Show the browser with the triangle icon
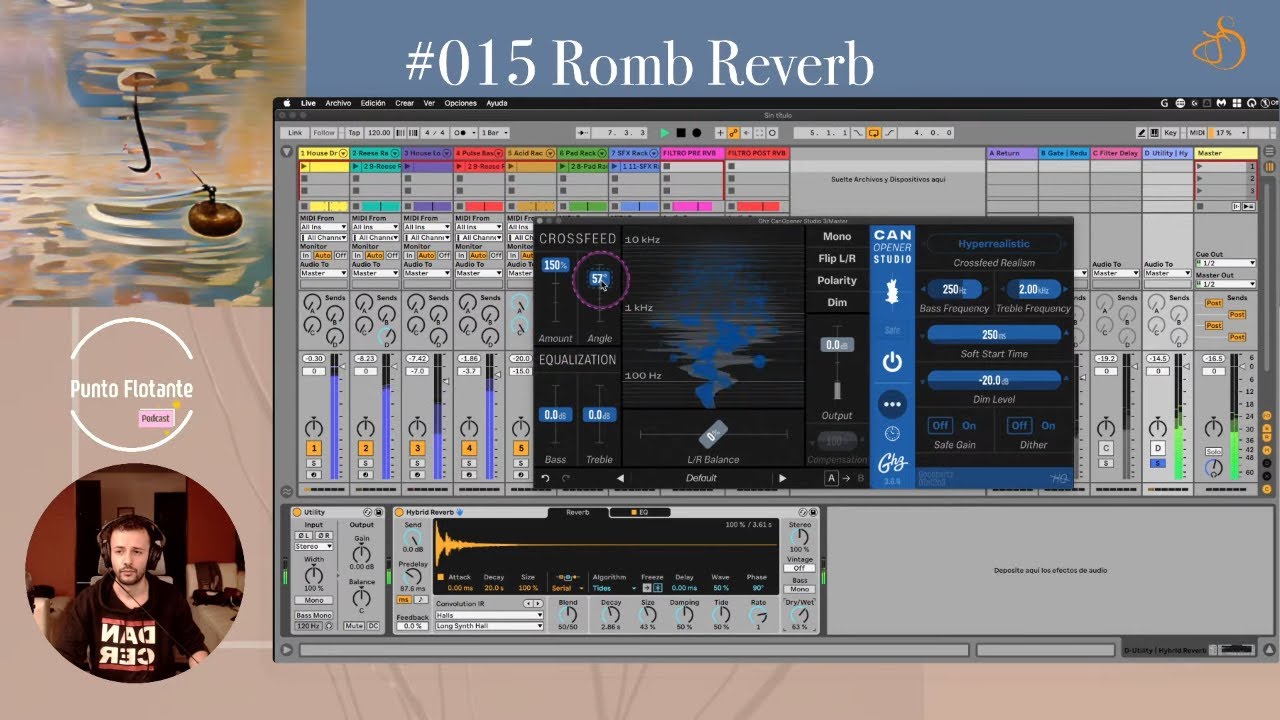 287,152
